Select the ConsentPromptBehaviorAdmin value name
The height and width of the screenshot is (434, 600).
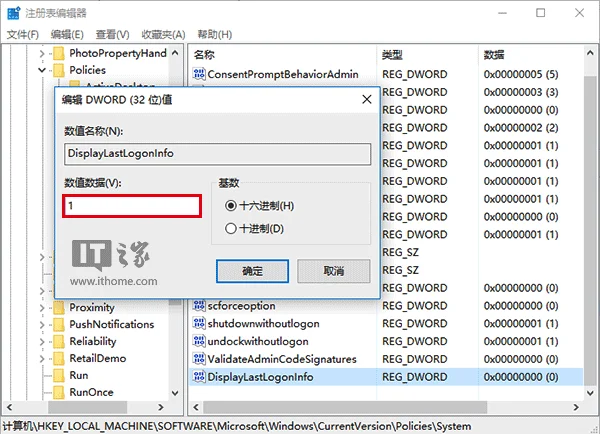click(283, 74)
